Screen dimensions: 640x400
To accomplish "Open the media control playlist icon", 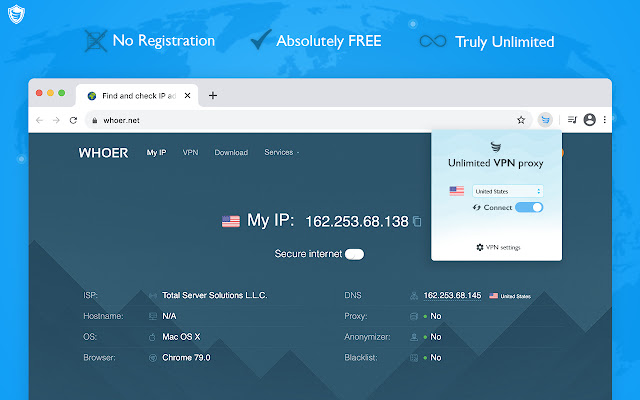I will point(572,120).
